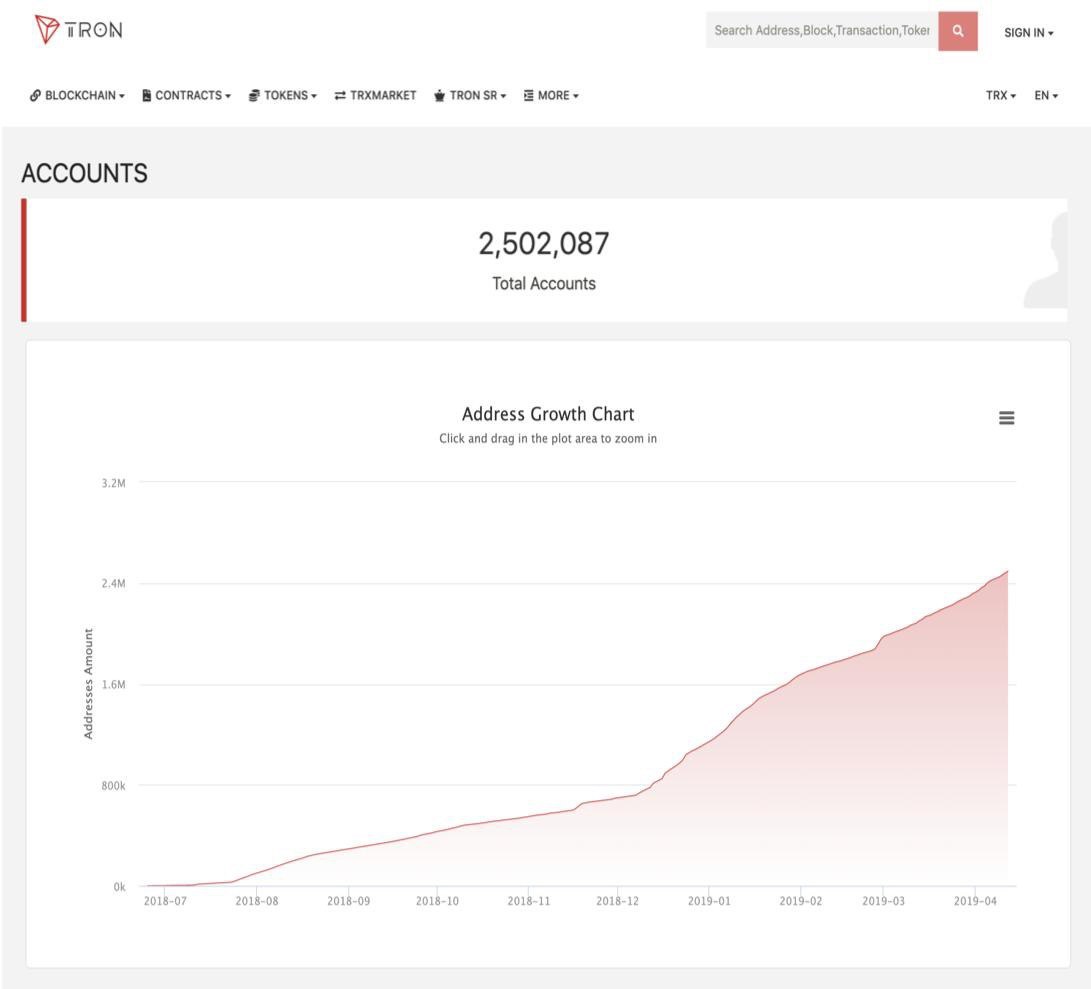
Task: Click the list icon beside More
Action: click(x=528, y=96)
